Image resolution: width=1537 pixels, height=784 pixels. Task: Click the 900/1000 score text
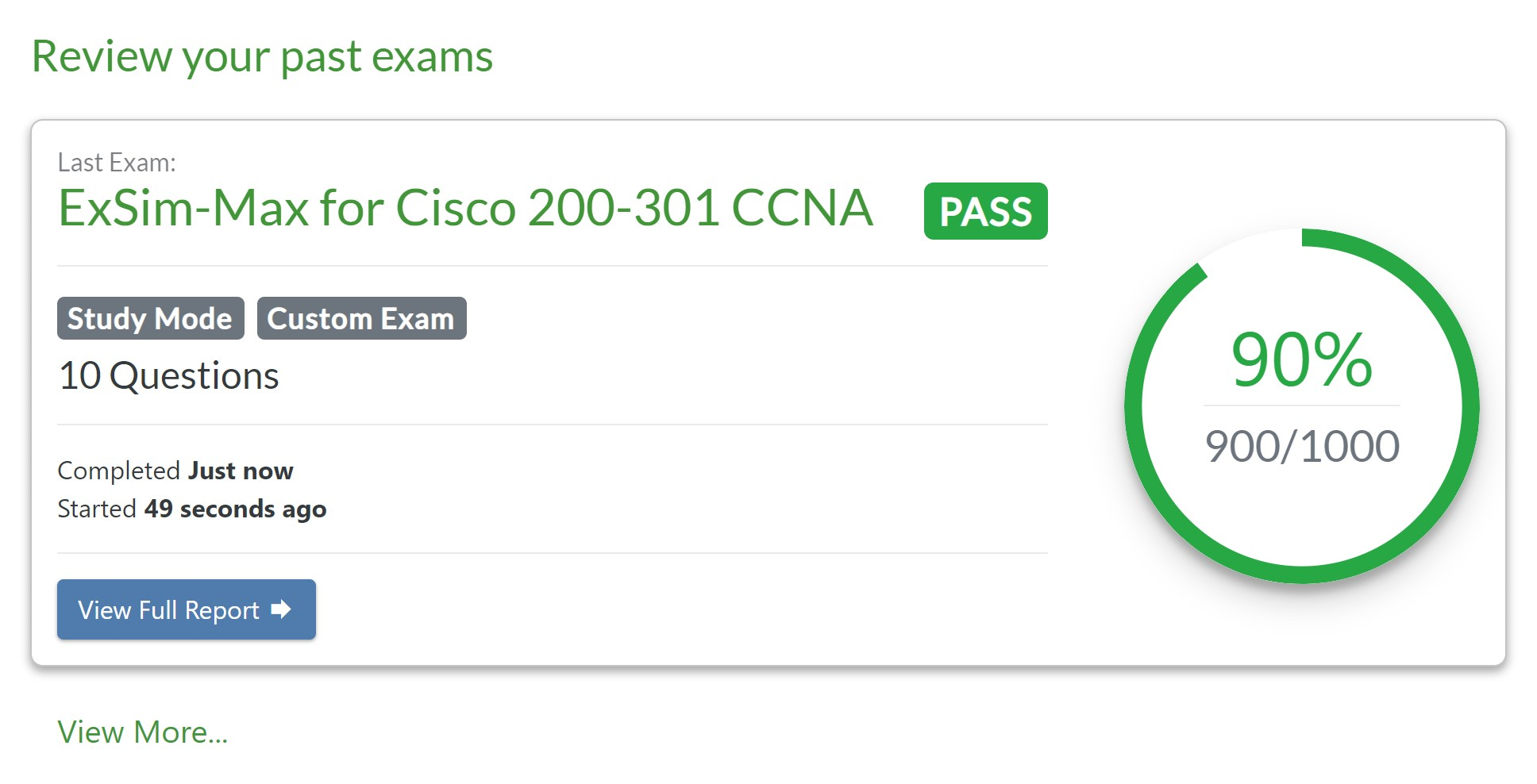1301,446
